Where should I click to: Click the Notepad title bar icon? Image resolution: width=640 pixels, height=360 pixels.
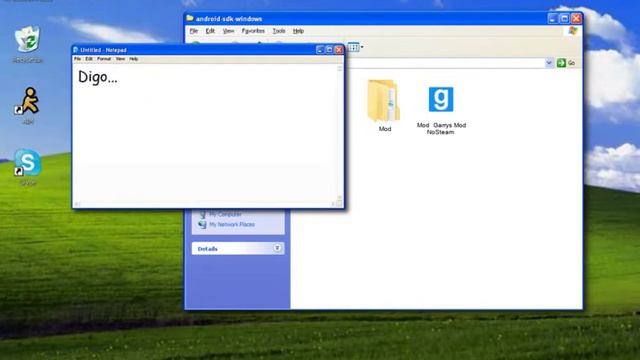76,50
